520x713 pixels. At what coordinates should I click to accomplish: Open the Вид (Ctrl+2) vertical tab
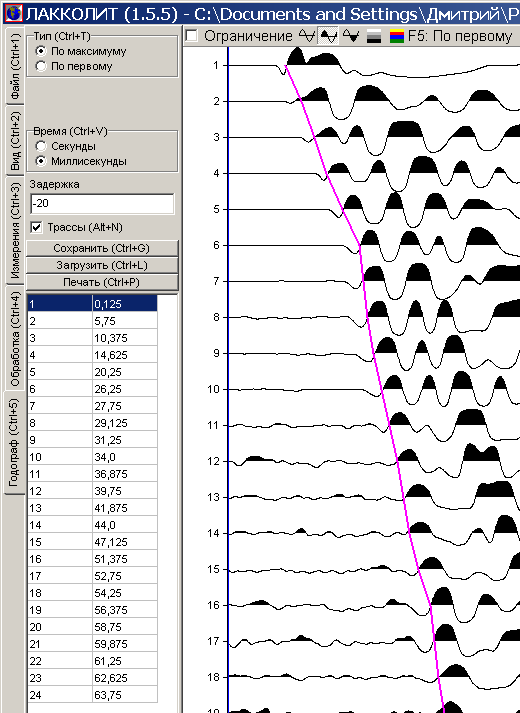15,141
